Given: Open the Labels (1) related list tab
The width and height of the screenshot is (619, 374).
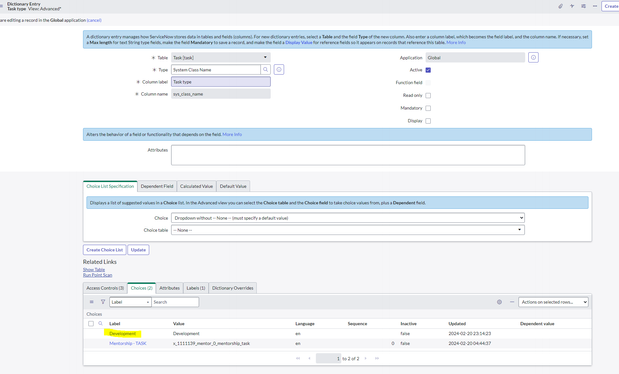Looking at the screenshot, I should tap(196, 288).
